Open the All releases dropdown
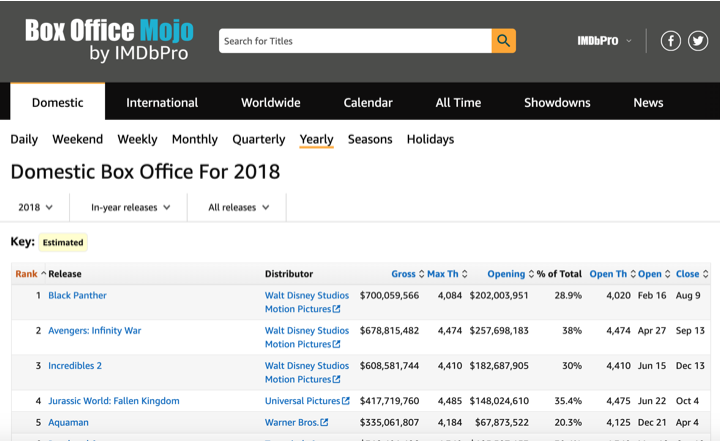The width and height of the screenshot is (720, 441). click(238, 207)
